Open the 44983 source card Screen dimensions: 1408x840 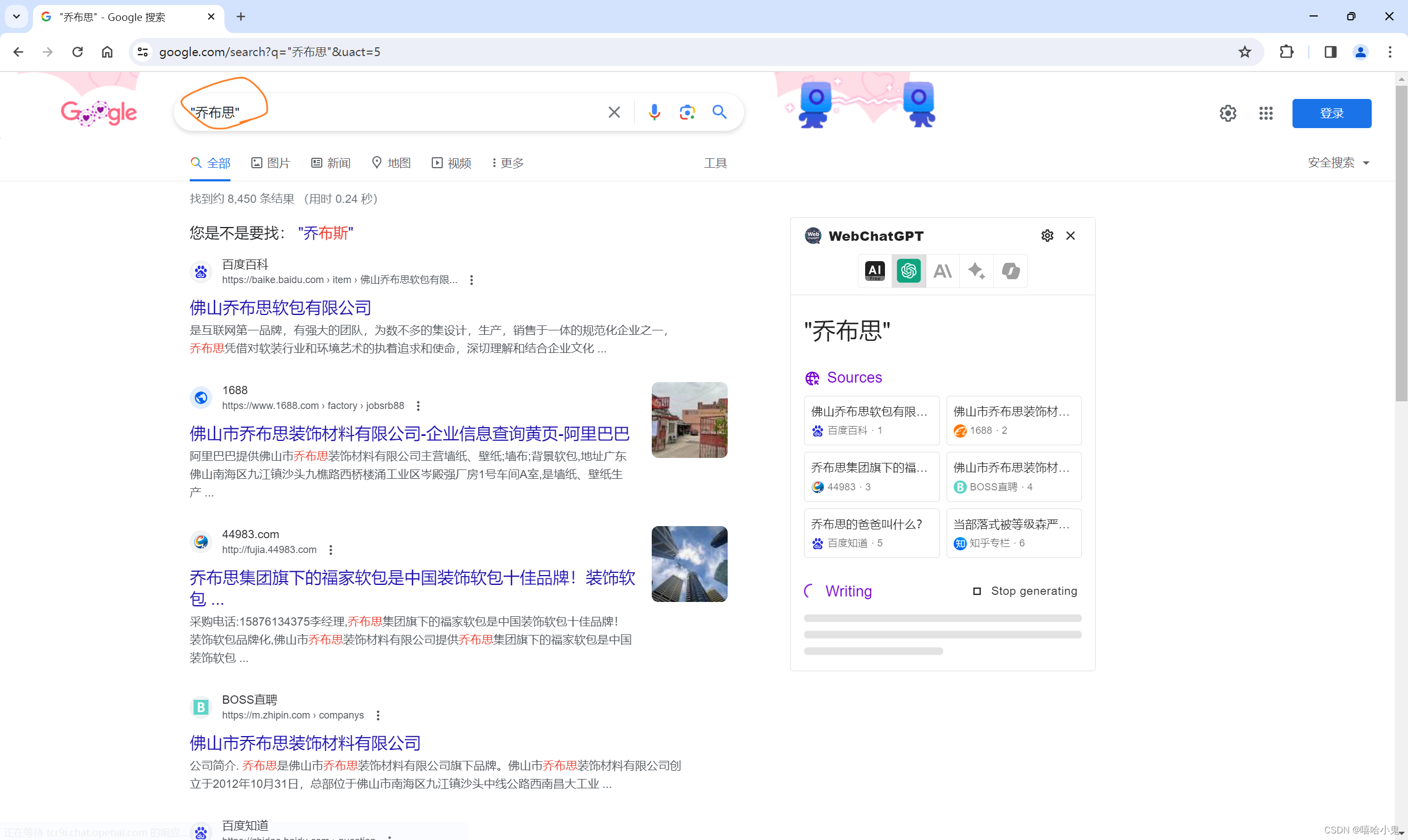[x=871, y=477]
